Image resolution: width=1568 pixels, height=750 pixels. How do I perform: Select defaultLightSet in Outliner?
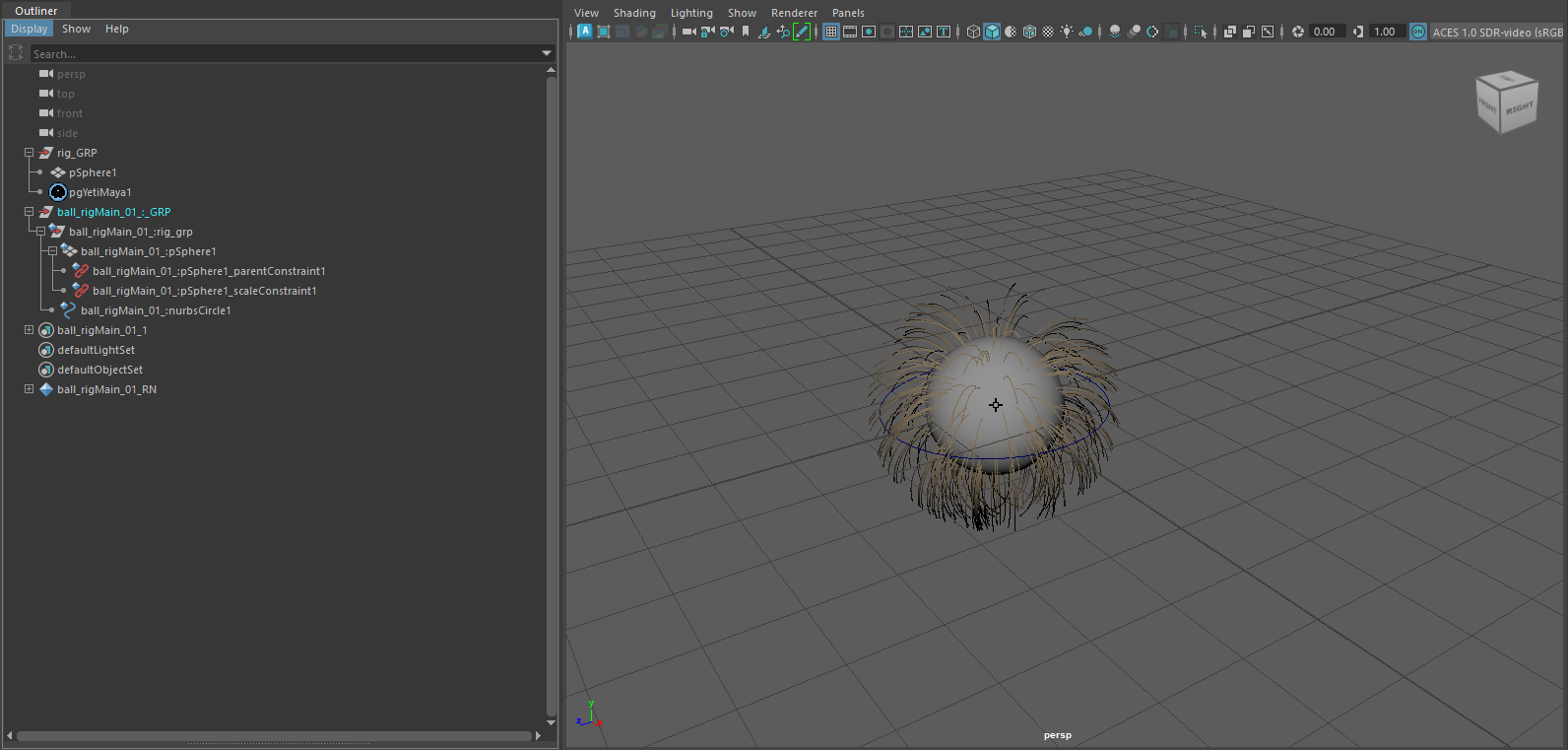pyautogui.click(x=96, y=350)
